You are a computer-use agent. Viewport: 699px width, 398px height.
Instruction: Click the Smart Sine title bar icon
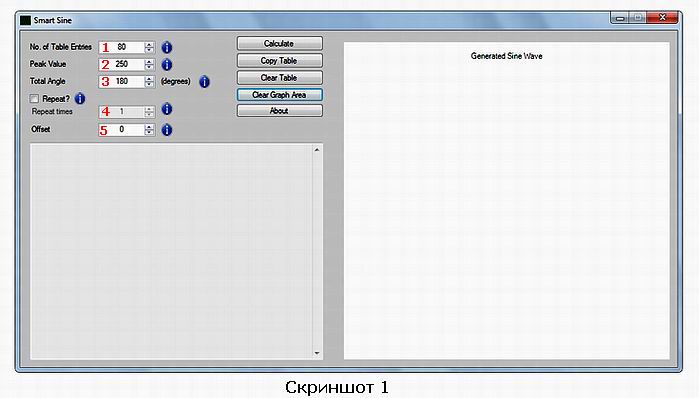pyautogui.click(x=25, y=20)
